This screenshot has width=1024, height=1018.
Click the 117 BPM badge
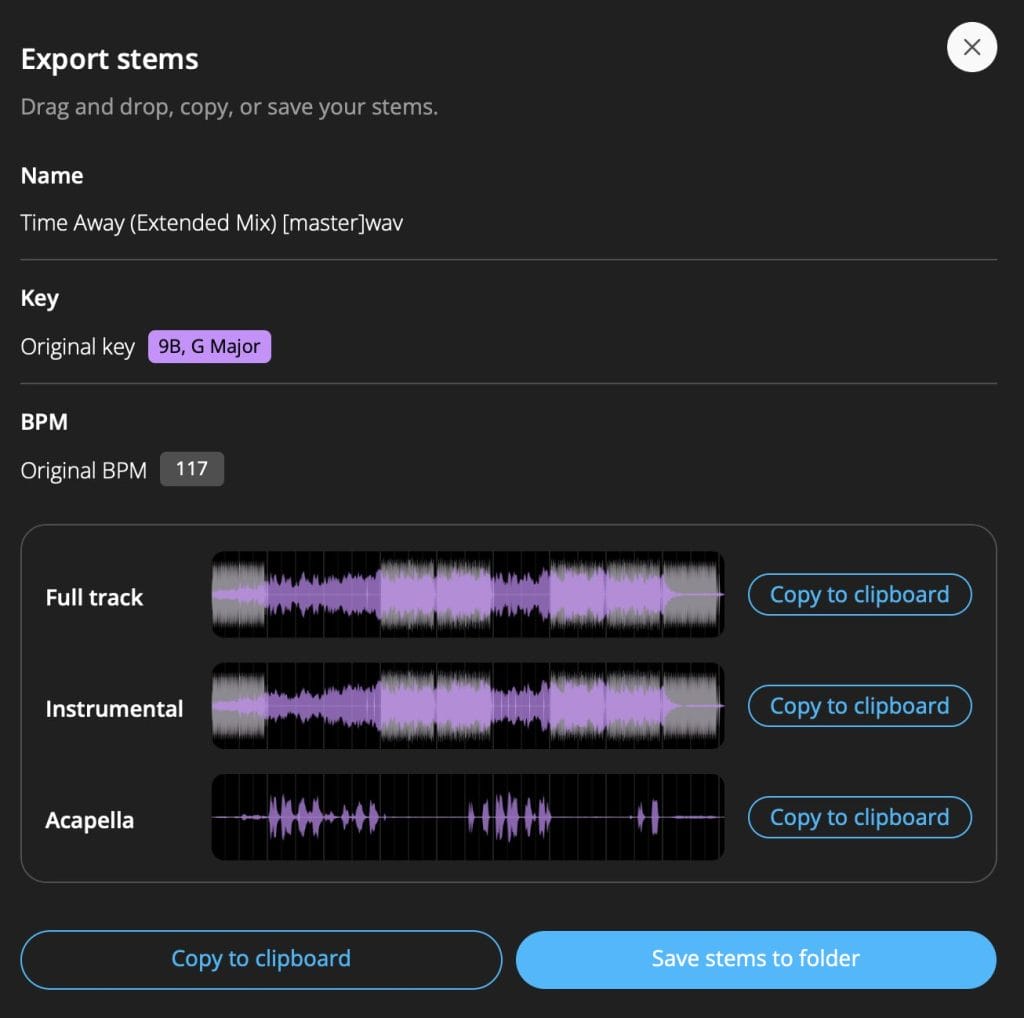(191, 469)
